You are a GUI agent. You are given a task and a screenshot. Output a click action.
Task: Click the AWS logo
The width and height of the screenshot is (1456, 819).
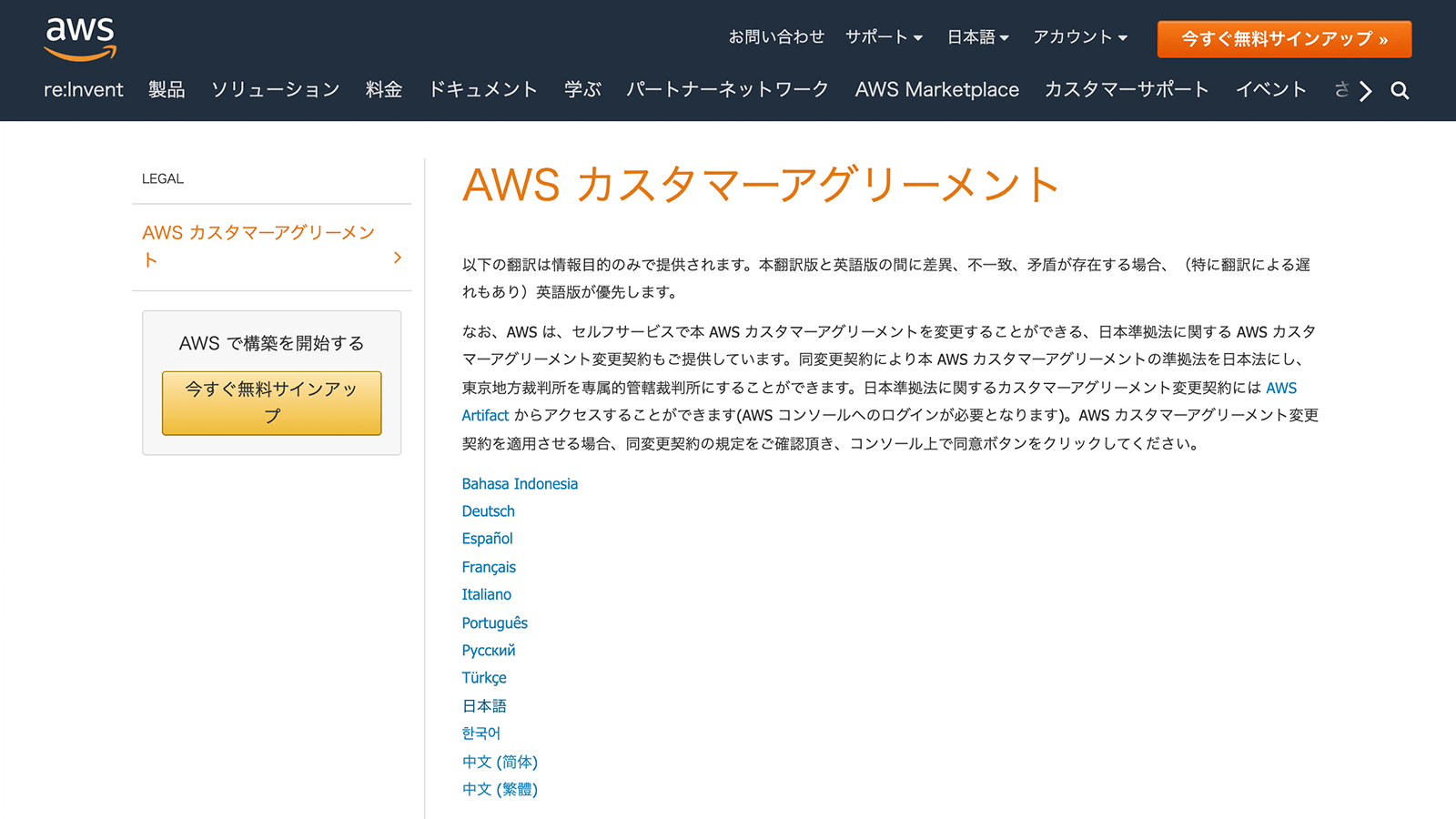coord(80,39)
